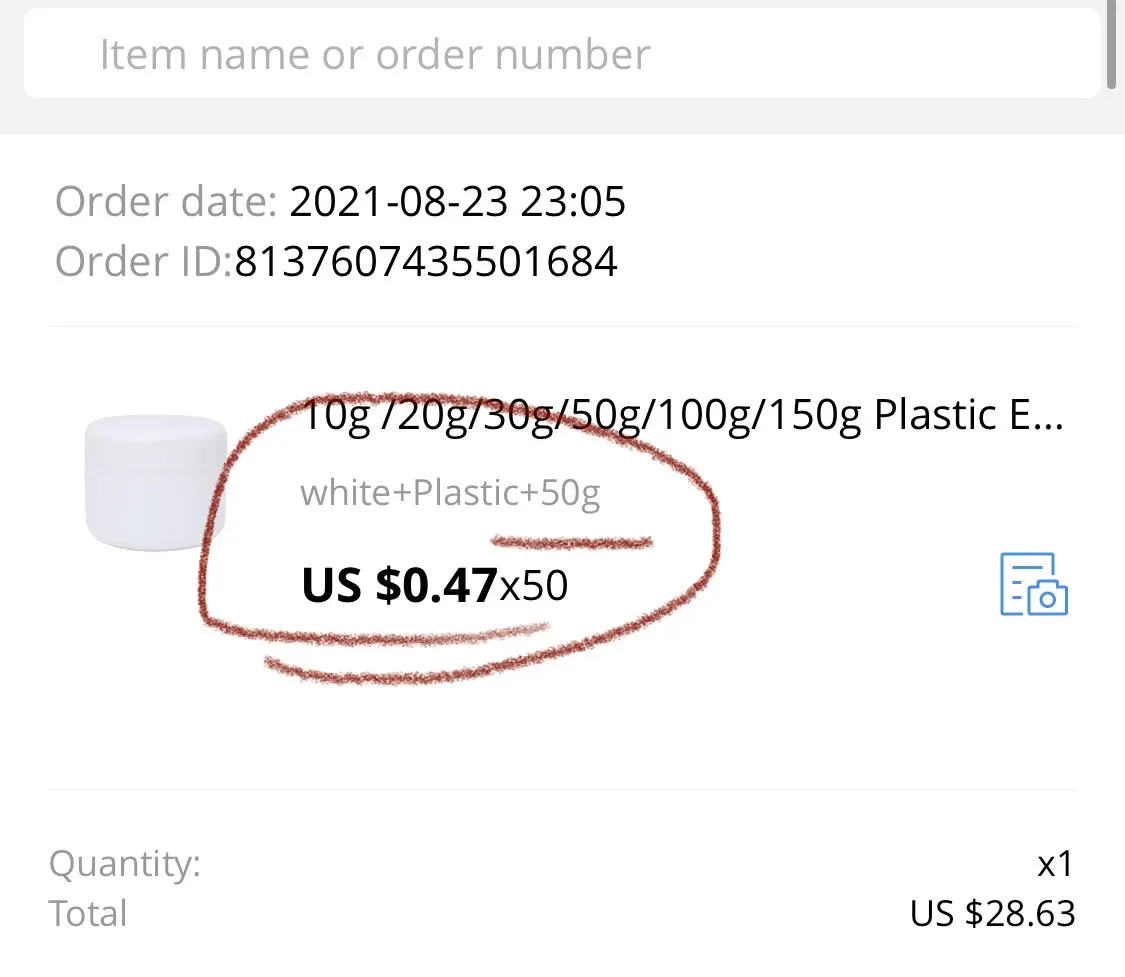
Task: Open the order snapshot icon
Action: [1034, 583]
